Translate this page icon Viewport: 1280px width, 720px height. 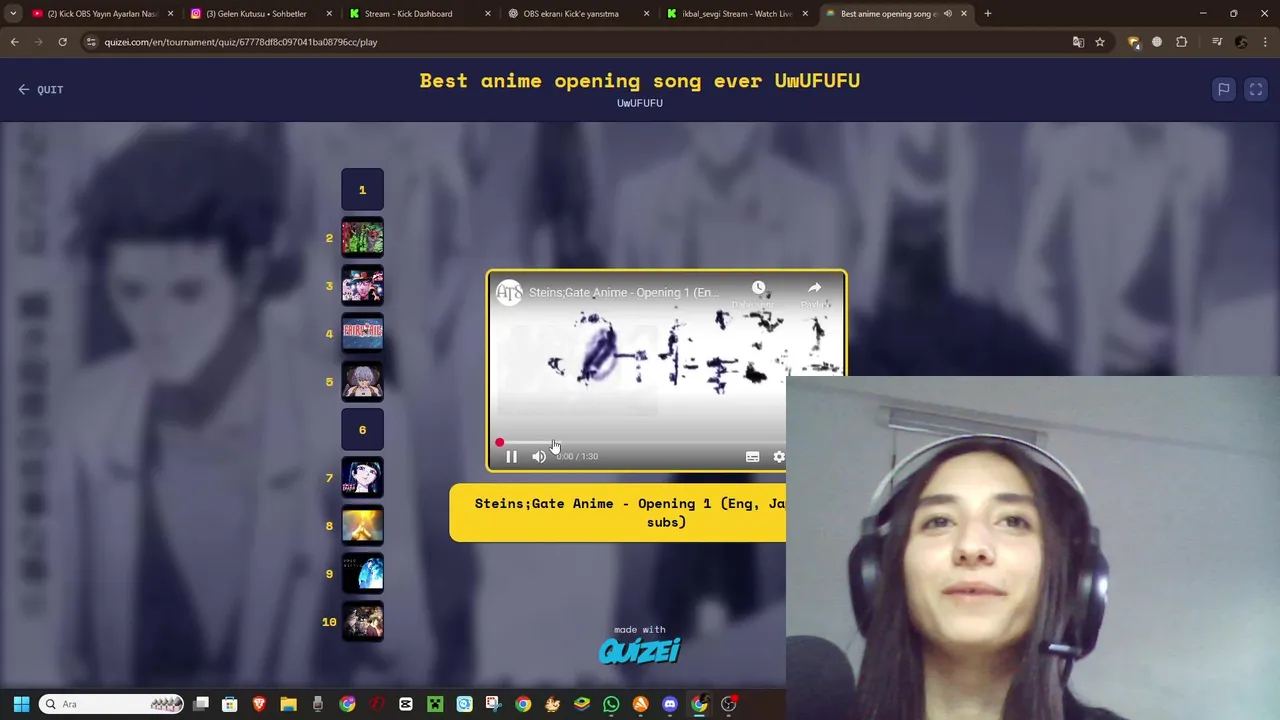[1078, 42]
